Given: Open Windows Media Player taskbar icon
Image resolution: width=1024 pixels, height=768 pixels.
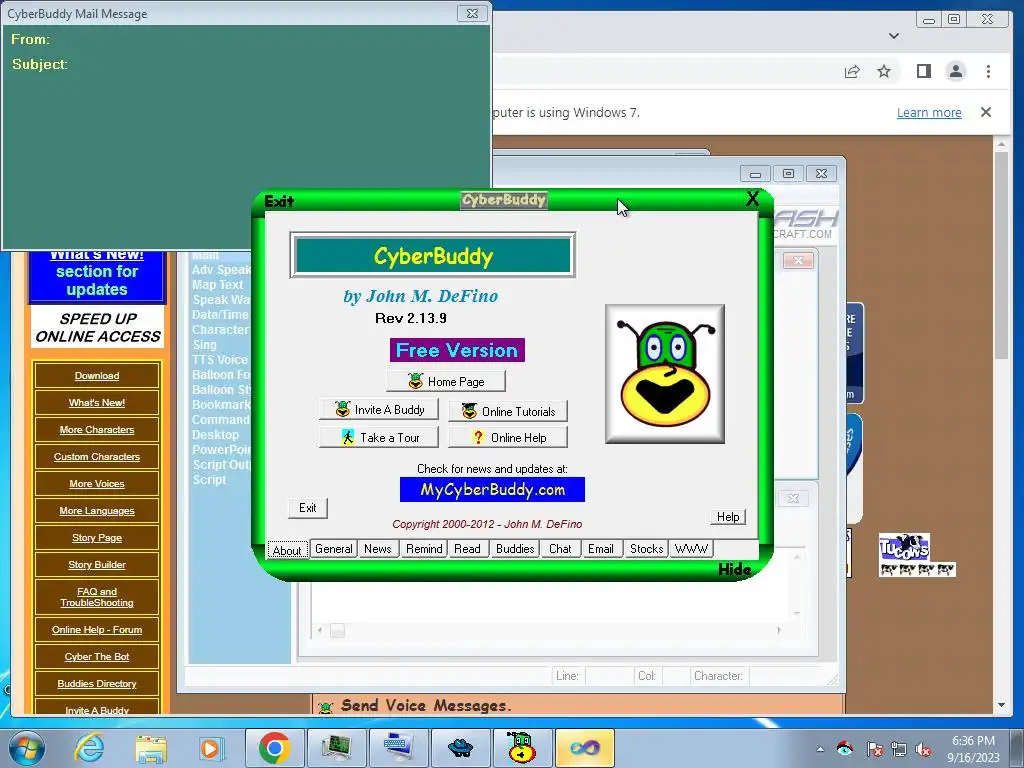Looking at the screenshot, I should pyautogui.click(x=211, y=748).
